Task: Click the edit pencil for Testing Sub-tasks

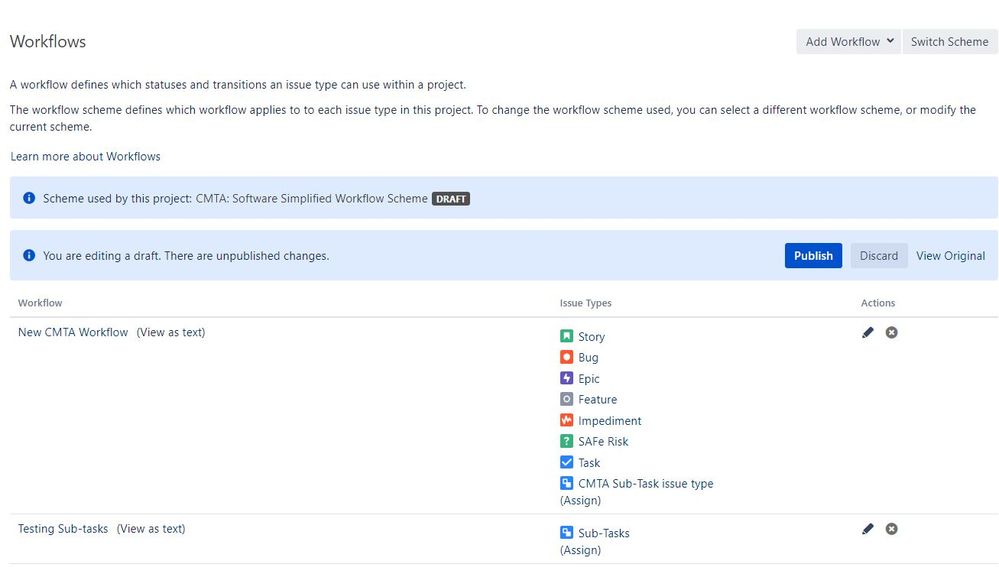Action: 868,529
